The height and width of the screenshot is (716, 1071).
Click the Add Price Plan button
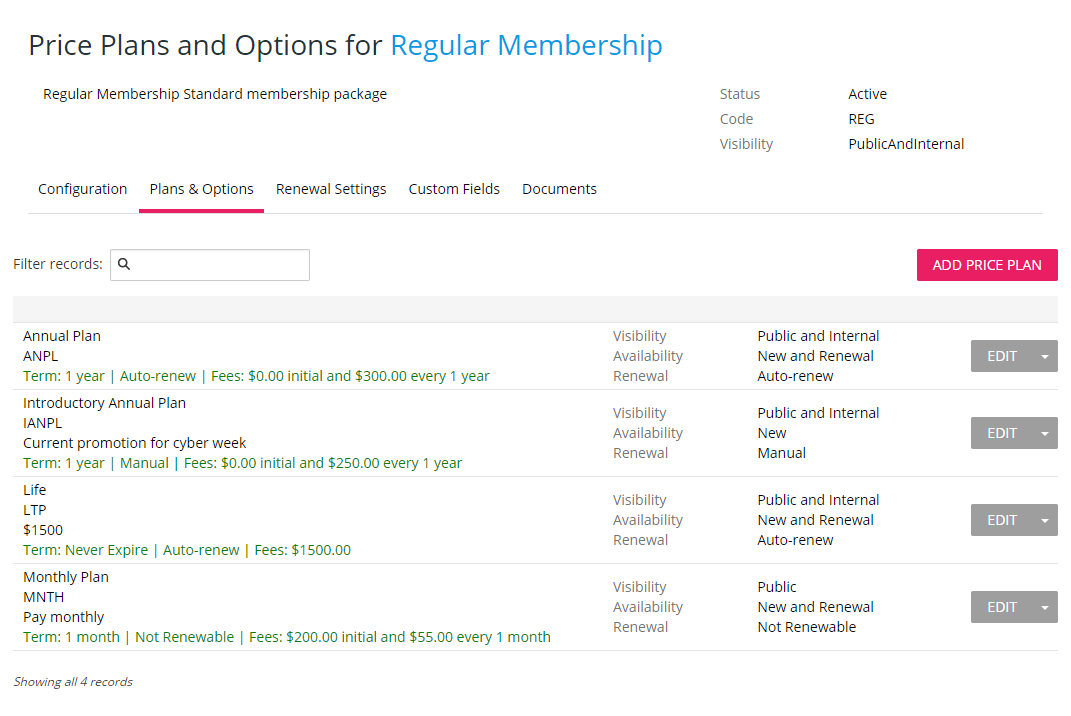click(986, 265)
